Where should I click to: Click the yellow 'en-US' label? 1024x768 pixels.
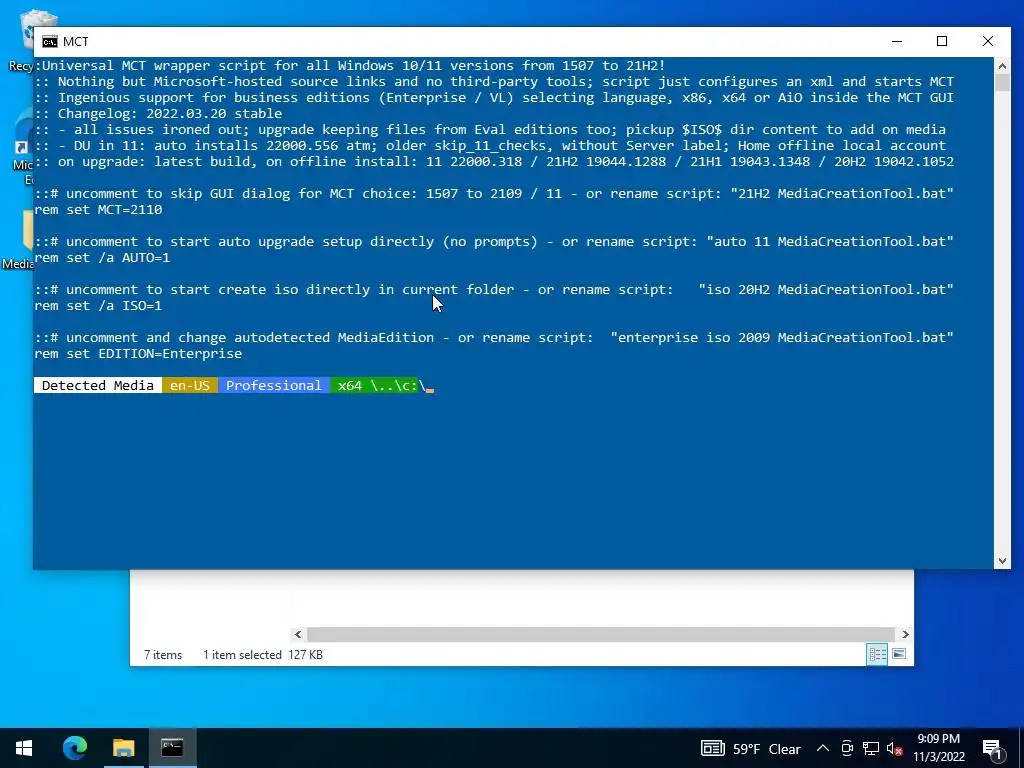click(190, 385)
